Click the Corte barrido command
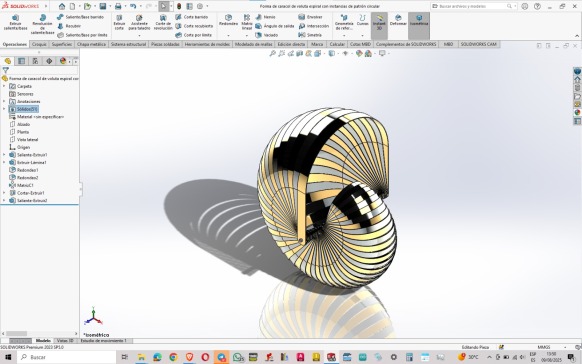 [x=192, y=17]
